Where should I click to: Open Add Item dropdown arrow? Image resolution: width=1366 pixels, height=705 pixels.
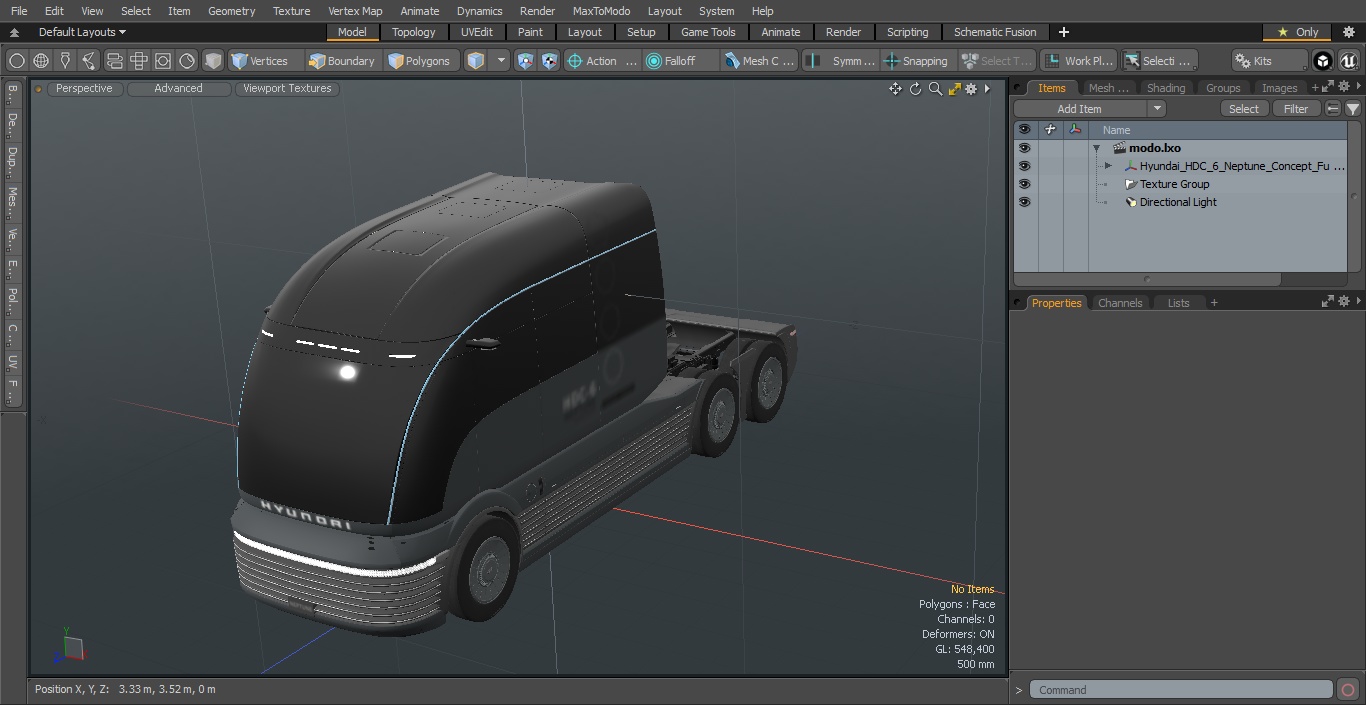coord(1157,109)
